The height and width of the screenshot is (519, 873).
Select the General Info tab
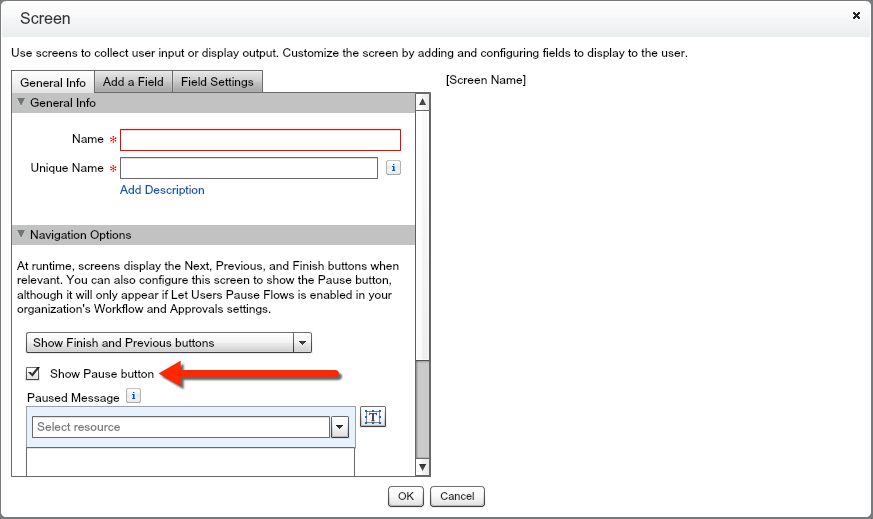(x=53, y=82)
